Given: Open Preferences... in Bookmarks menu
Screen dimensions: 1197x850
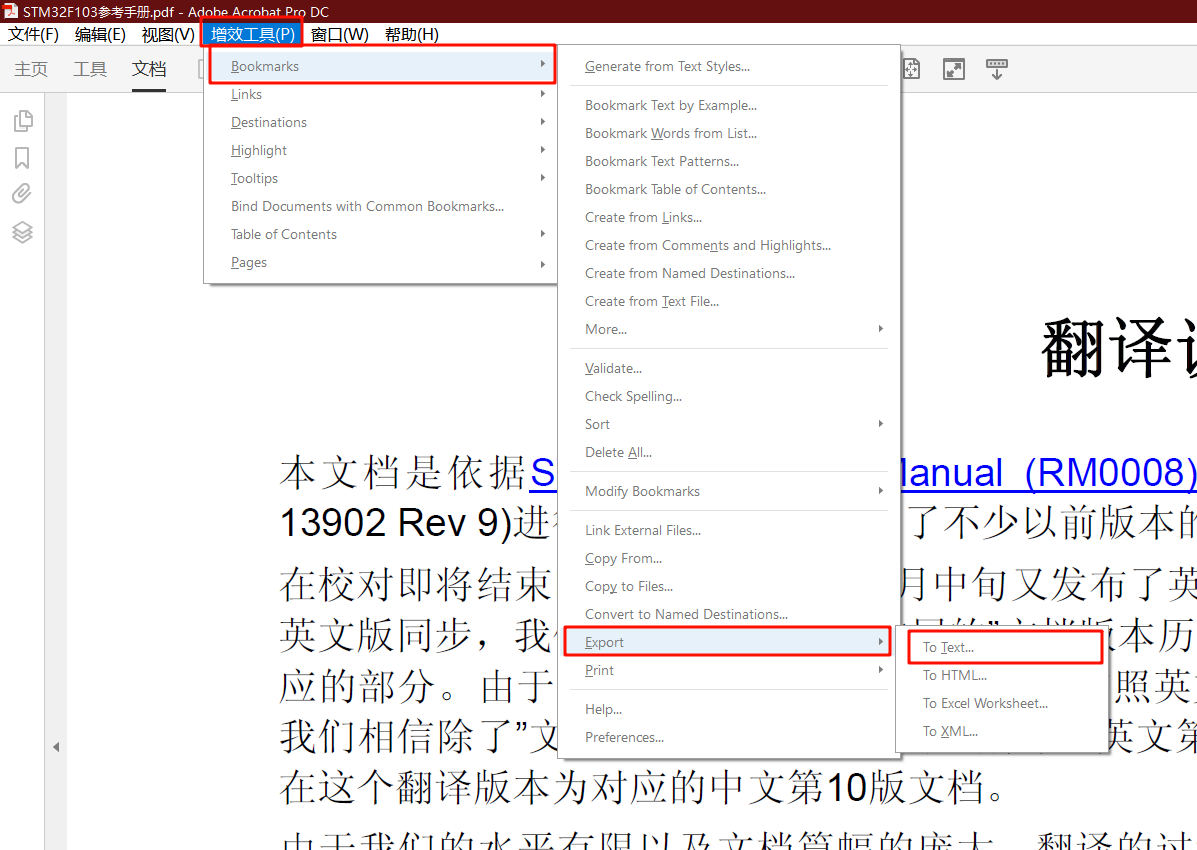Looking at the screenshot, I should pos(729,738).
